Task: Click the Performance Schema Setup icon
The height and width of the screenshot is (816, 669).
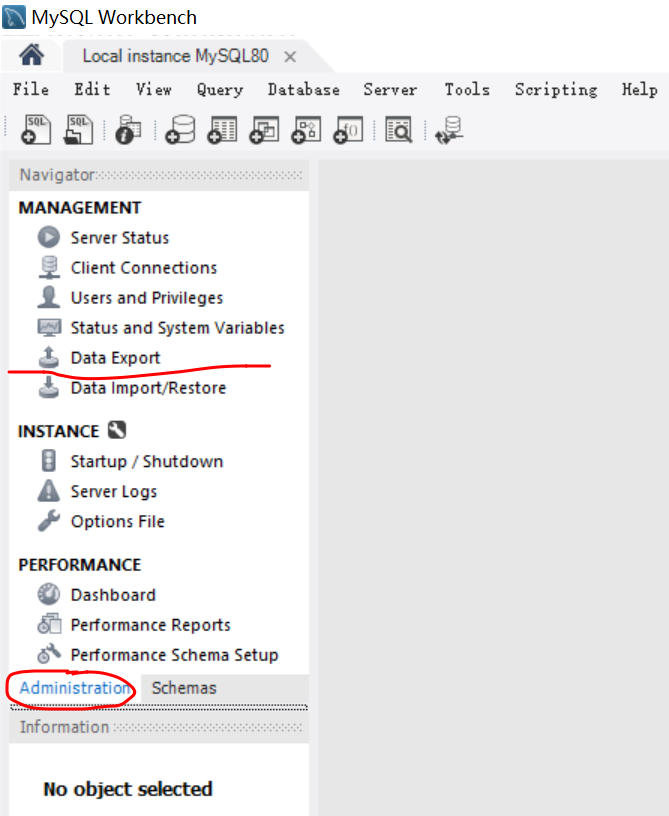Action: (49, 654)
